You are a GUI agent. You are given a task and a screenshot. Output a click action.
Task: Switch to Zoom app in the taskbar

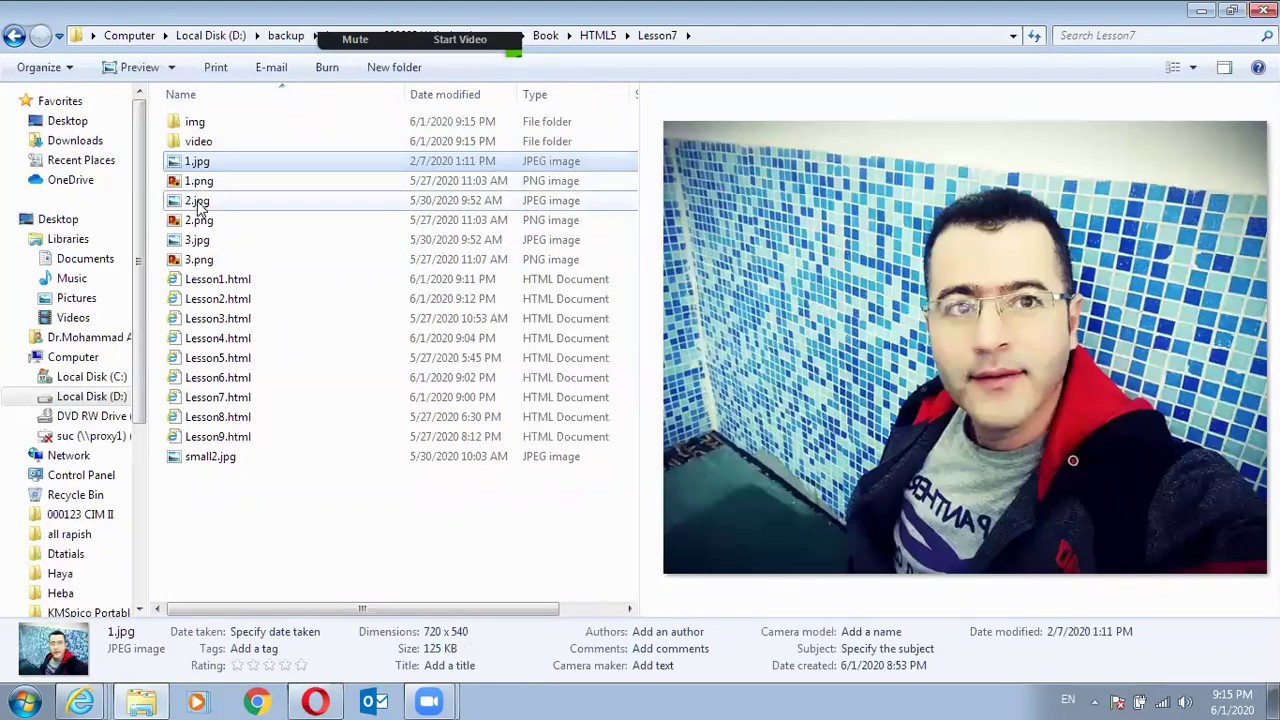point(430,702)
